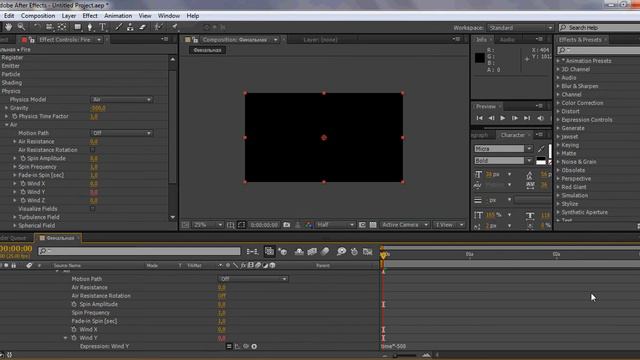The width and height of the screenshot is (640, 360).
Task: Open the viewer zoom percentage dropdown
Action: [x=207, y=225]
